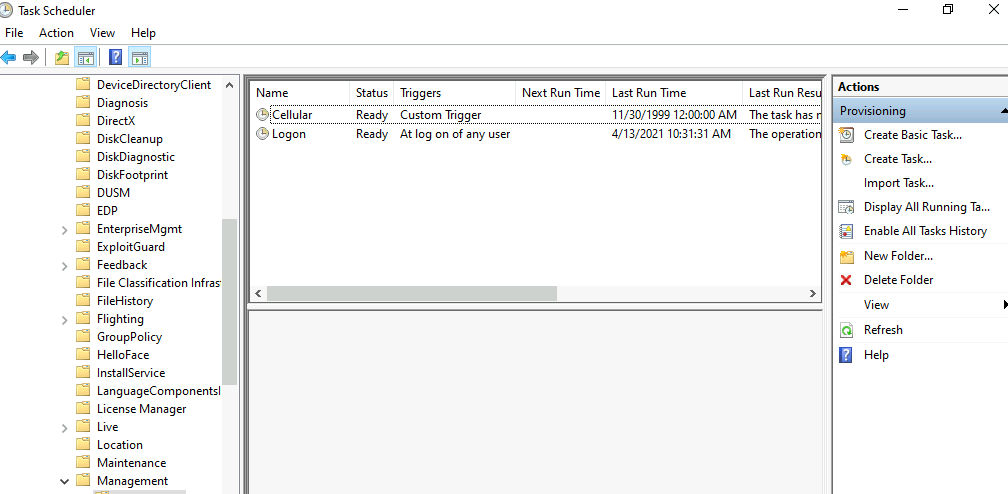Sort by Last Run Time column header

tap(674, 93)
